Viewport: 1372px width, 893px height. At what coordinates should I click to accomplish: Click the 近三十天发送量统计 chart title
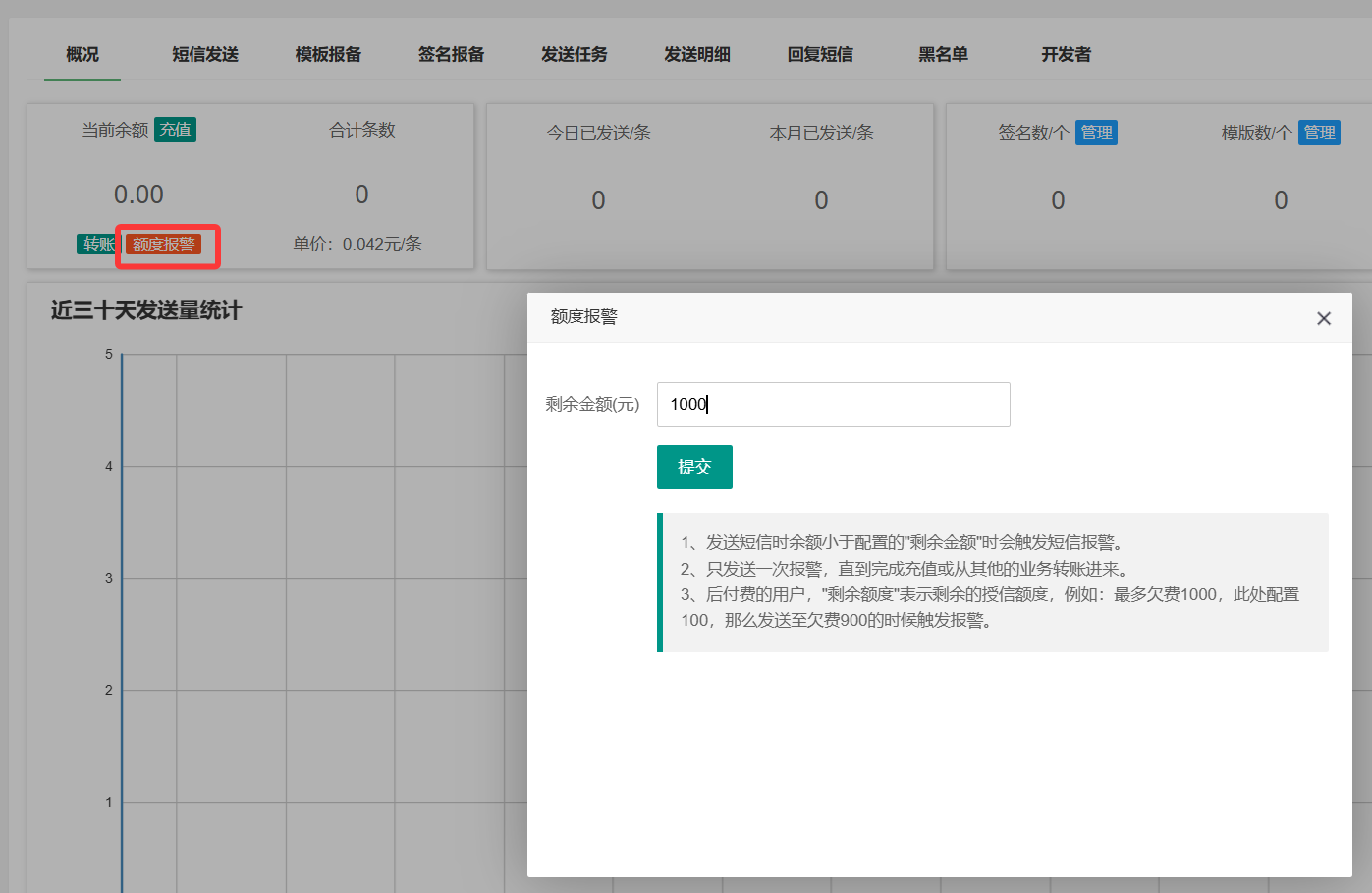[146, 310]
